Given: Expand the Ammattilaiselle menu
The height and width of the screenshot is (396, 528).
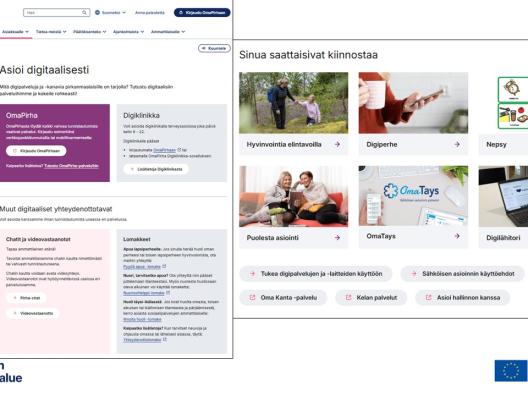Looking at the screenshot, I should pyautogui.click(x=168, y=32).
